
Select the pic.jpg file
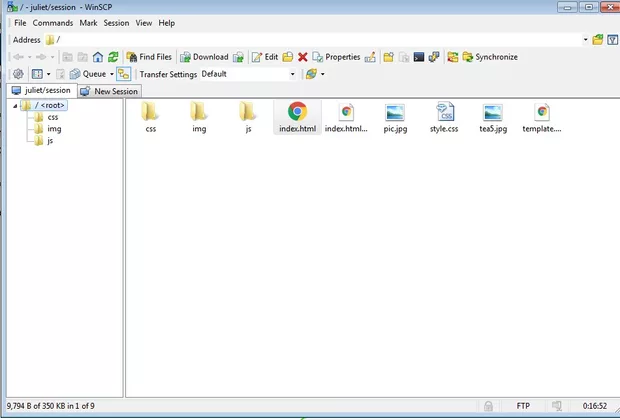coord(395,118)
